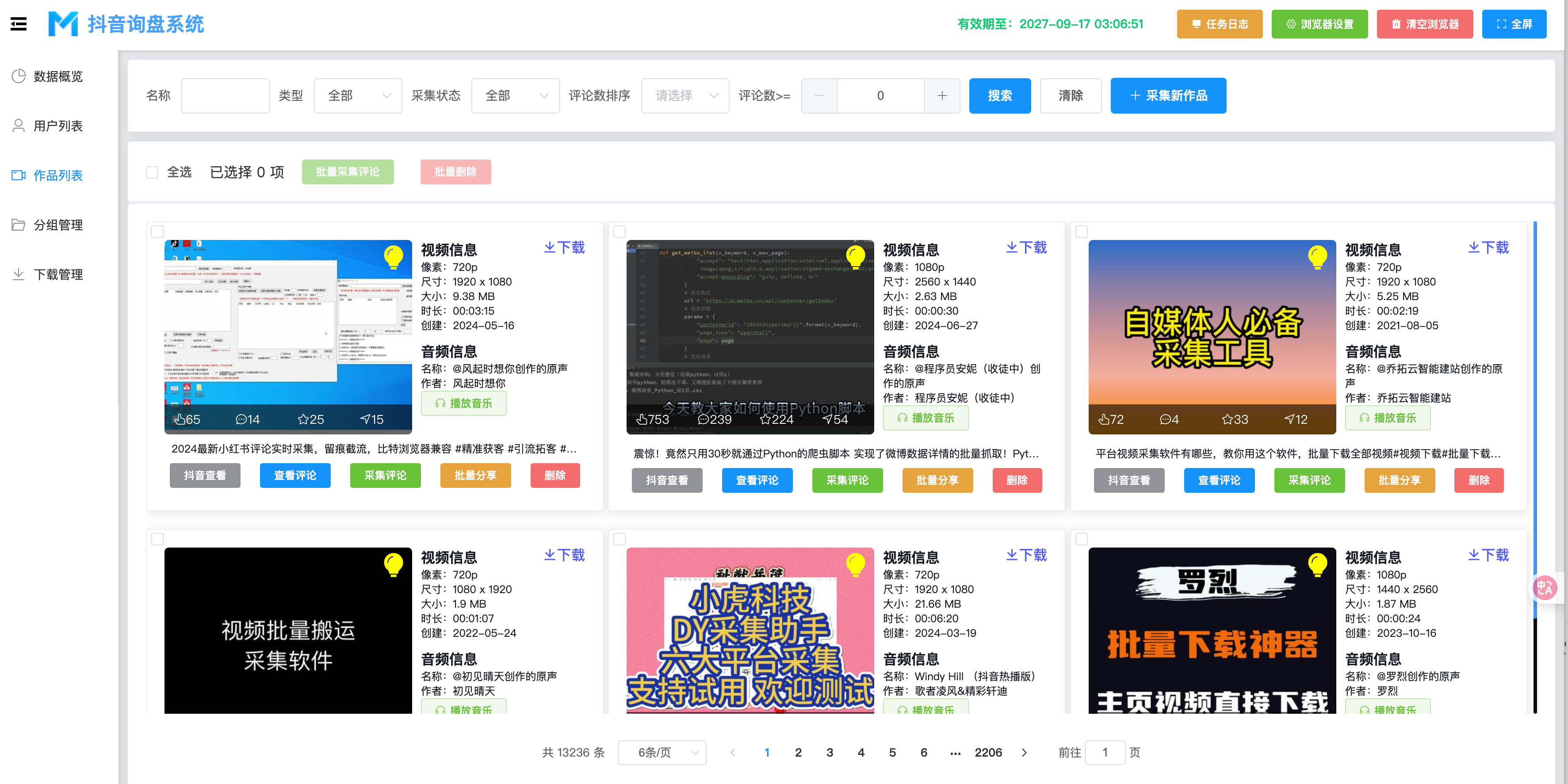Screen dimensions: 1568x784
Task: Open the 自媒体人必备采集工具 video thumbnail
Action: coord(1212,337)
